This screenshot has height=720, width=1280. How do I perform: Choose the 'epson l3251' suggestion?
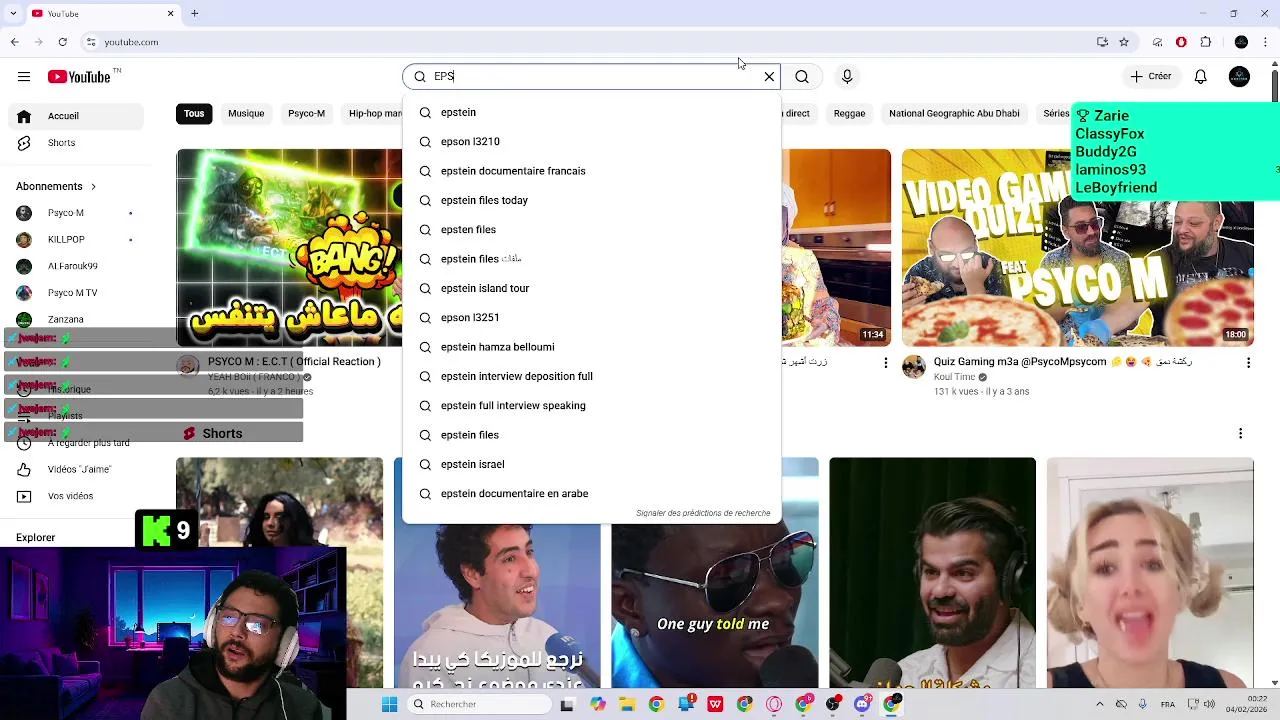(591, 318)
